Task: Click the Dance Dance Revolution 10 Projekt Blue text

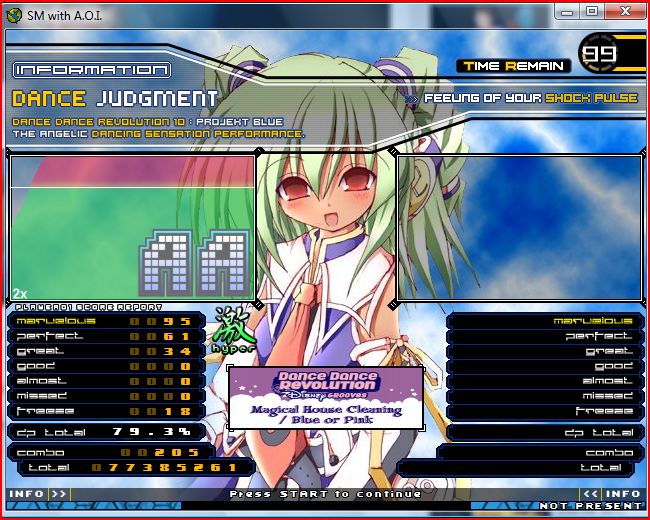Action: click(148, 122)
